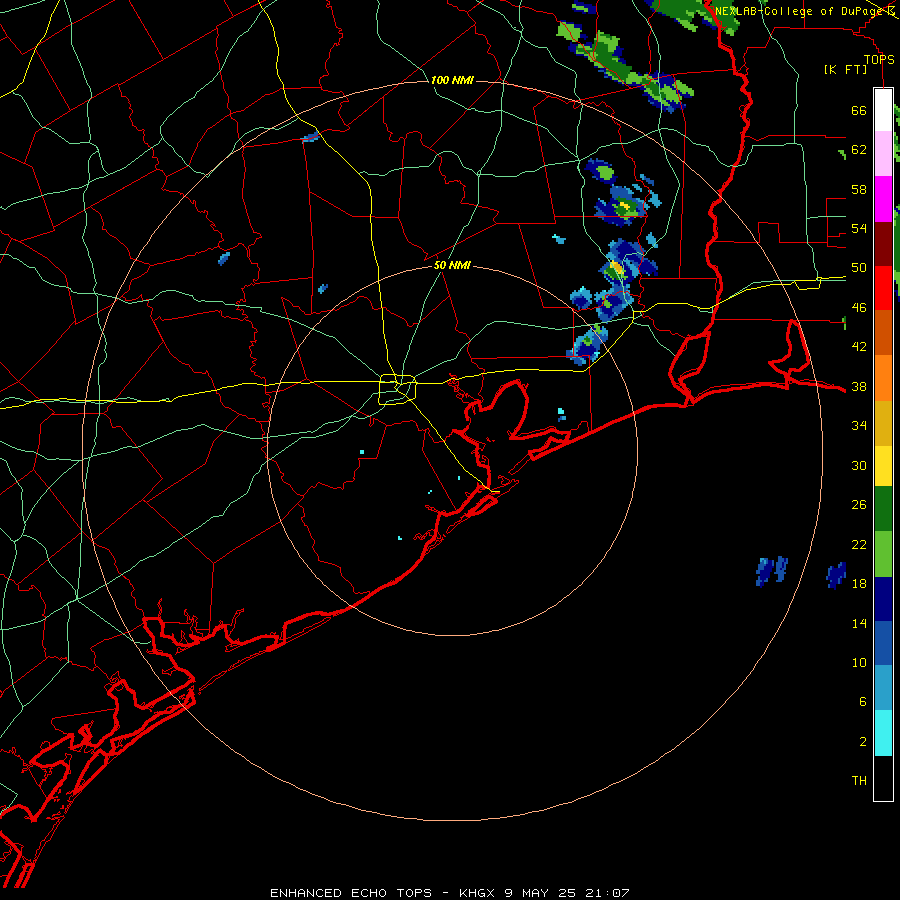Screen dimensions: 900x900
Task: Click the 34 legend value
Action: (859, 426)
